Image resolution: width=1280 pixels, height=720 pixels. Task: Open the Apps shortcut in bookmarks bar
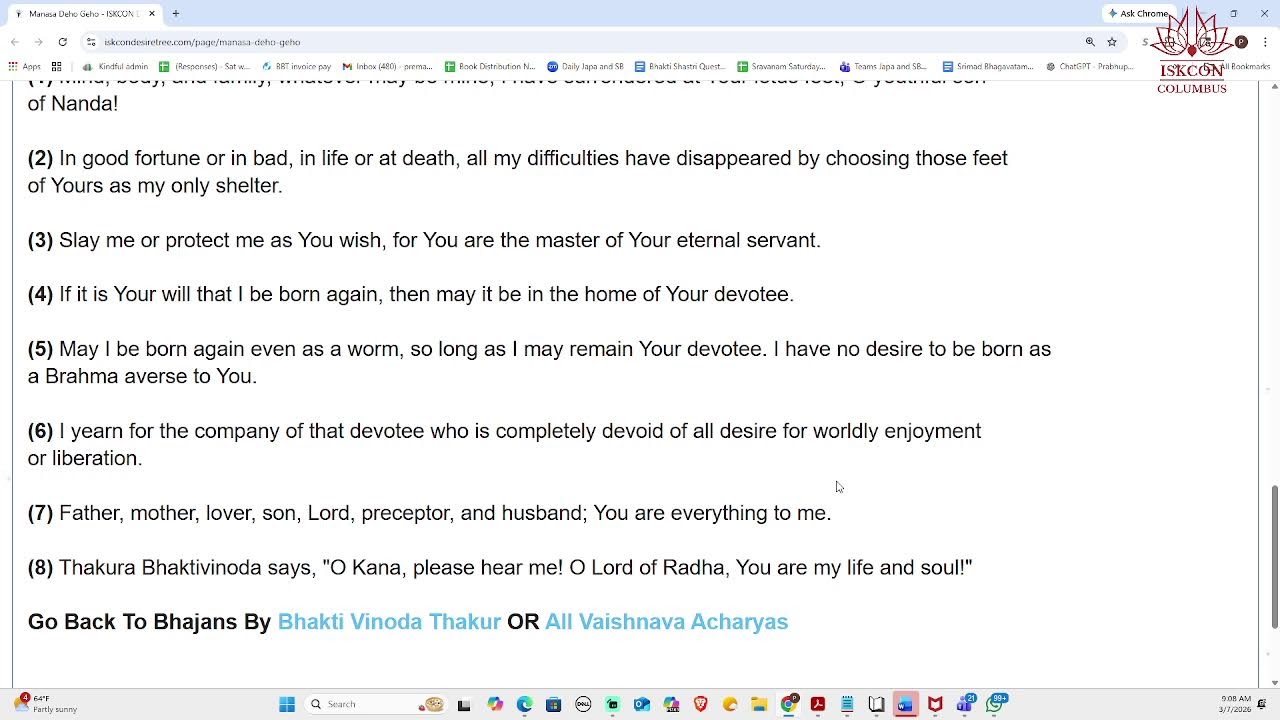pos(25,67)
